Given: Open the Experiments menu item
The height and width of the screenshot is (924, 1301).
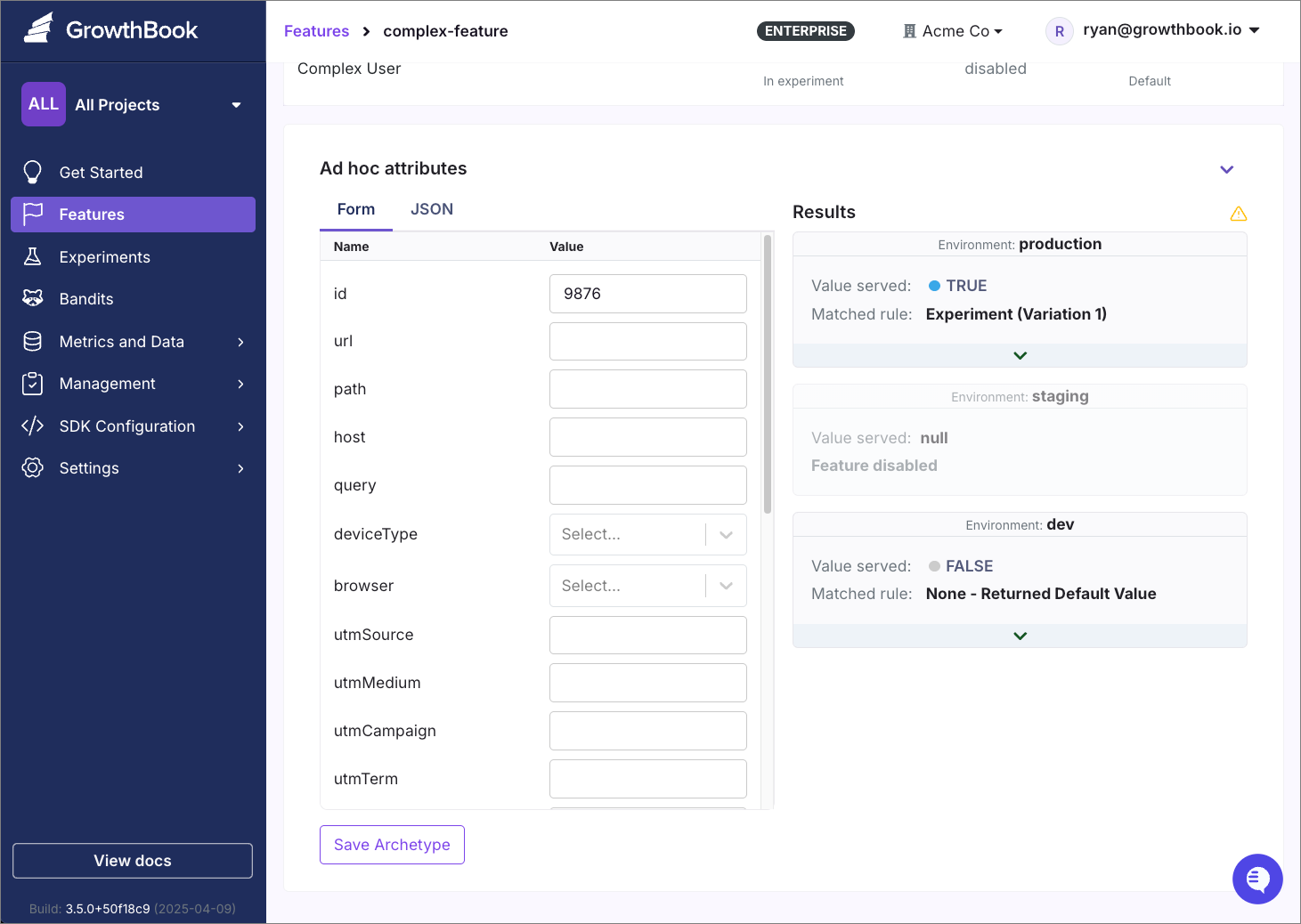Looking at the screenshot, I should [133, 257].
